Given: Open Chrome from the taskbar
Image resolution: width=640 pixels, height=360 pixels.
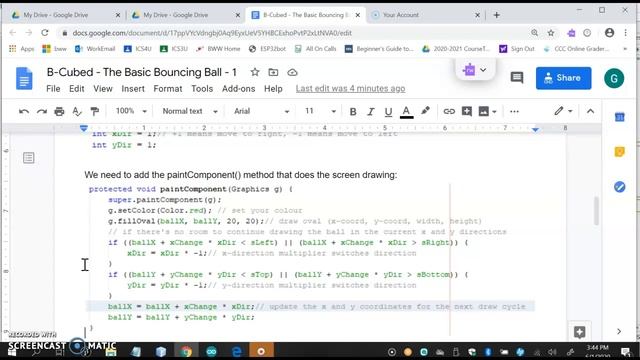Looking at the screenshot, I should (186, 351).
